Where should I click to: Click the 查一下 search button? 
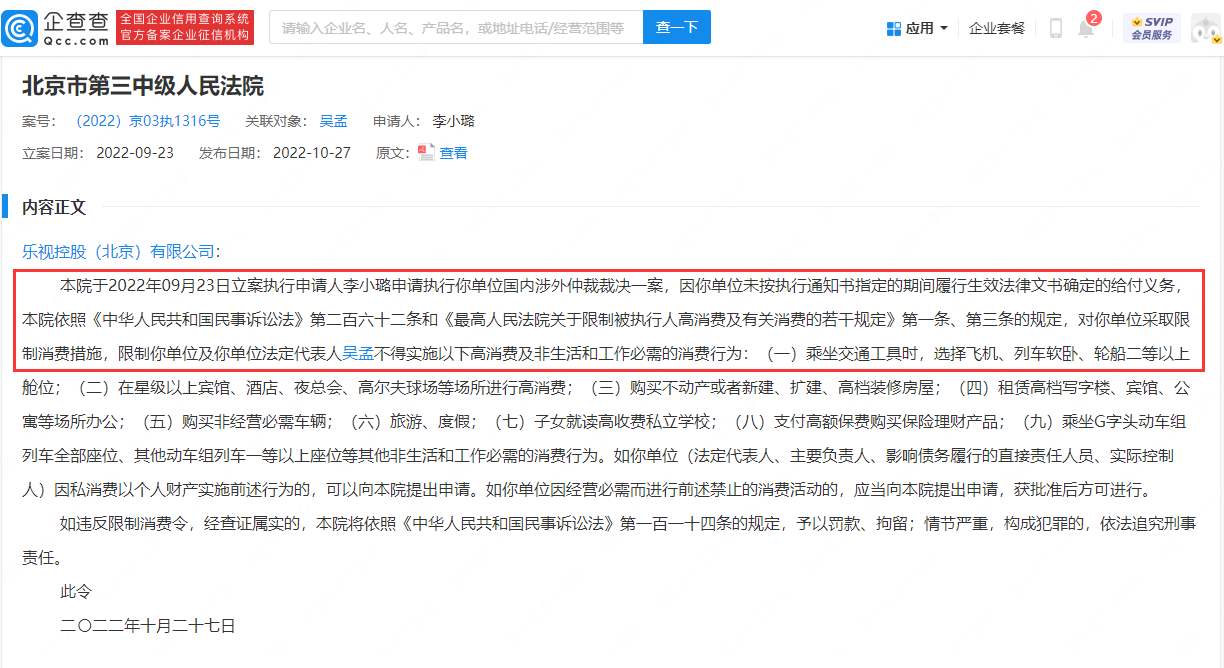coord(676,28)
